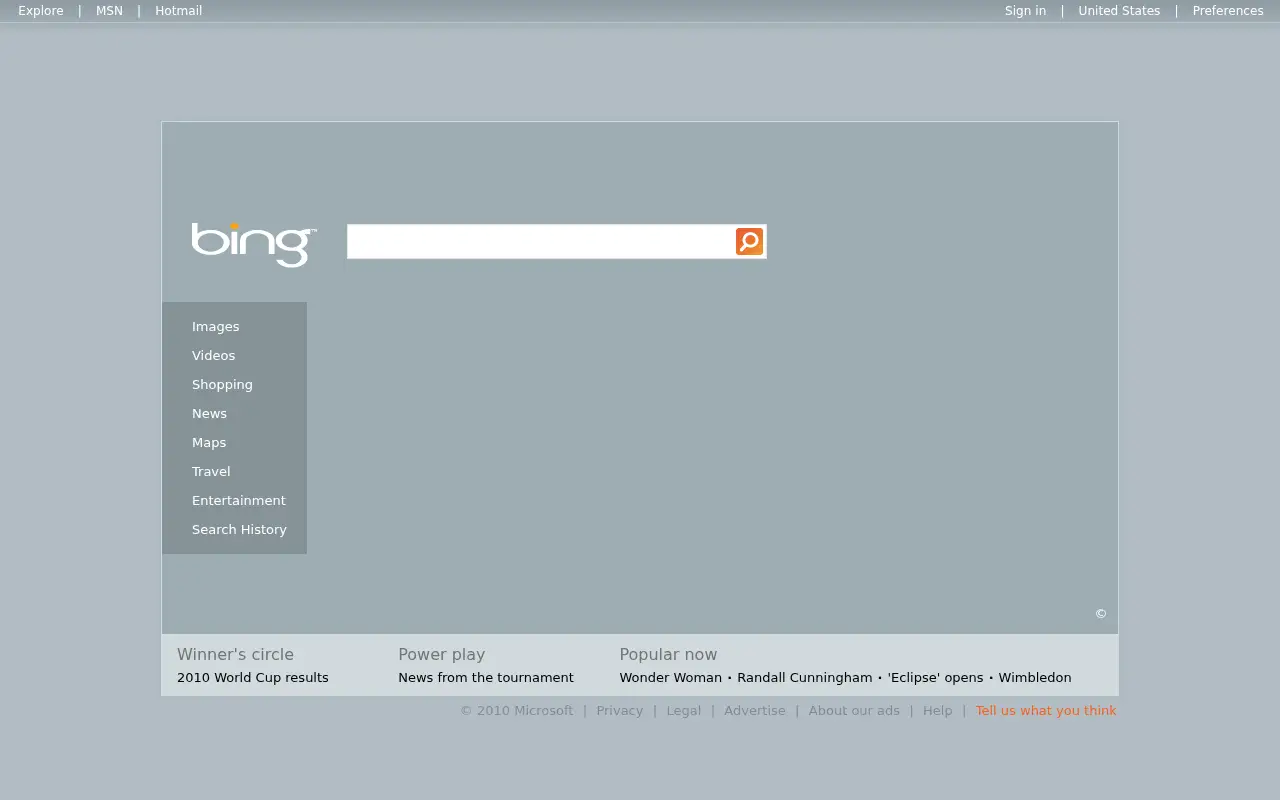Focus the Bing search text box
This screenshot has width=1280, height=800.
(x=540, y=241)
